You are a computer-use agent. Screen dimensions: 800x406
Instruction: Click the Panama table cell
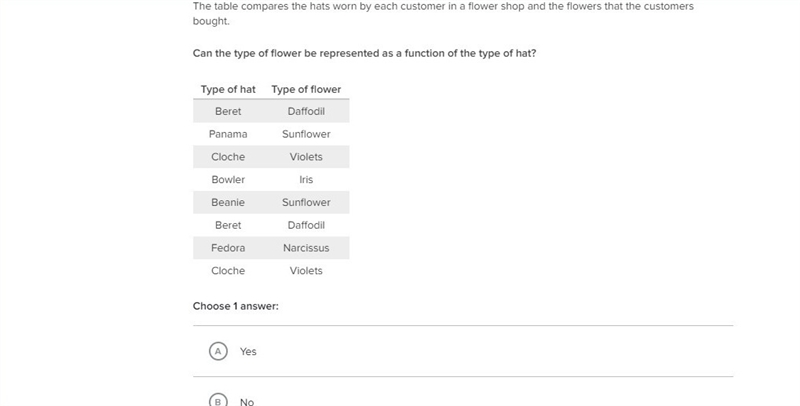tap(228, 134)
